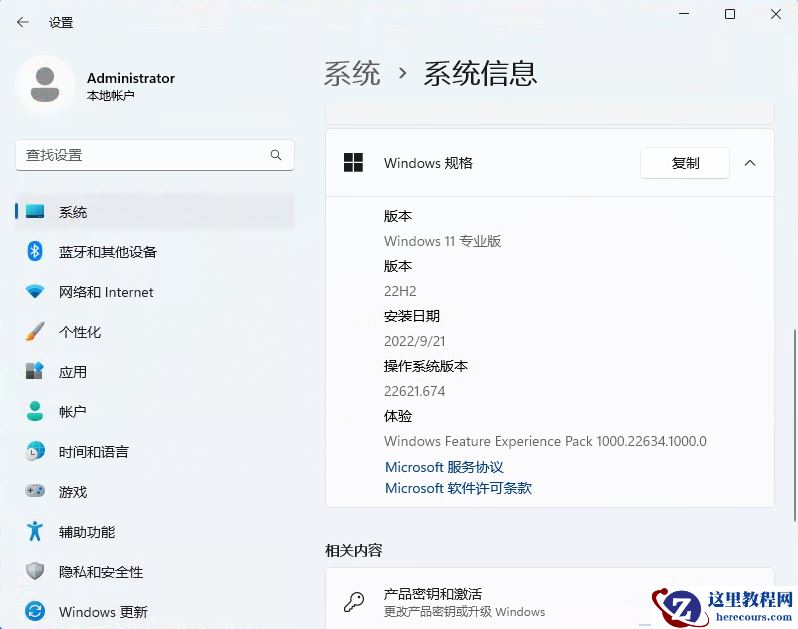Click the Windows Update sync icon
Viewport: 798px width, 629px height.
tap(35, 611)
